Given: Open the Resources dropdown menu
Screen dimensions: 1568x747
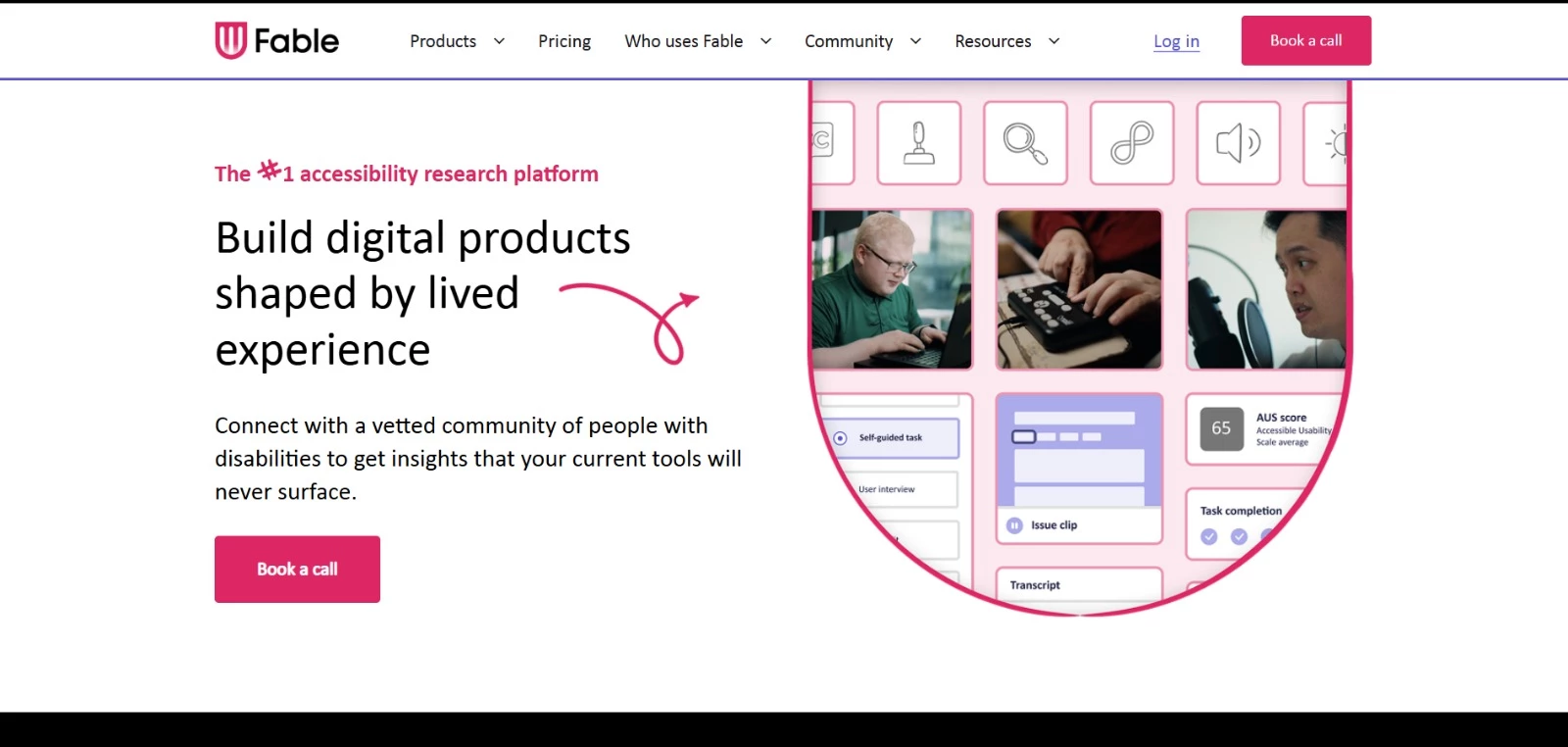Looking at the screenshot, I should click(1007, 41).
